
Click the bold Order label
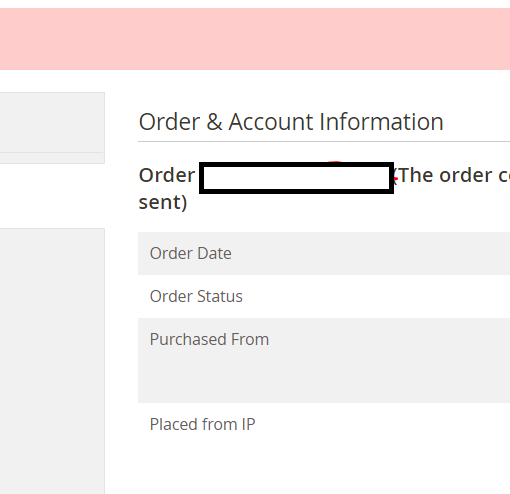coord(167,175)
